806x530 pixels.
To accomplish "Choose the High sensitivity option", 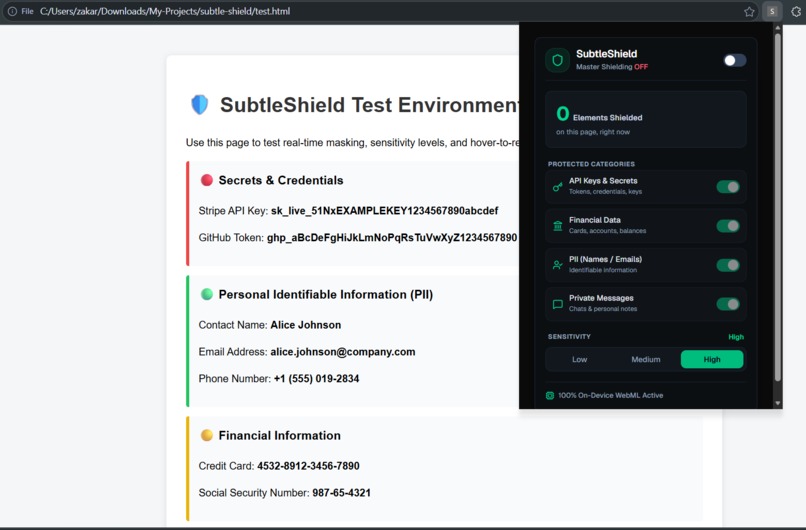I will click(x=712, y=359).
